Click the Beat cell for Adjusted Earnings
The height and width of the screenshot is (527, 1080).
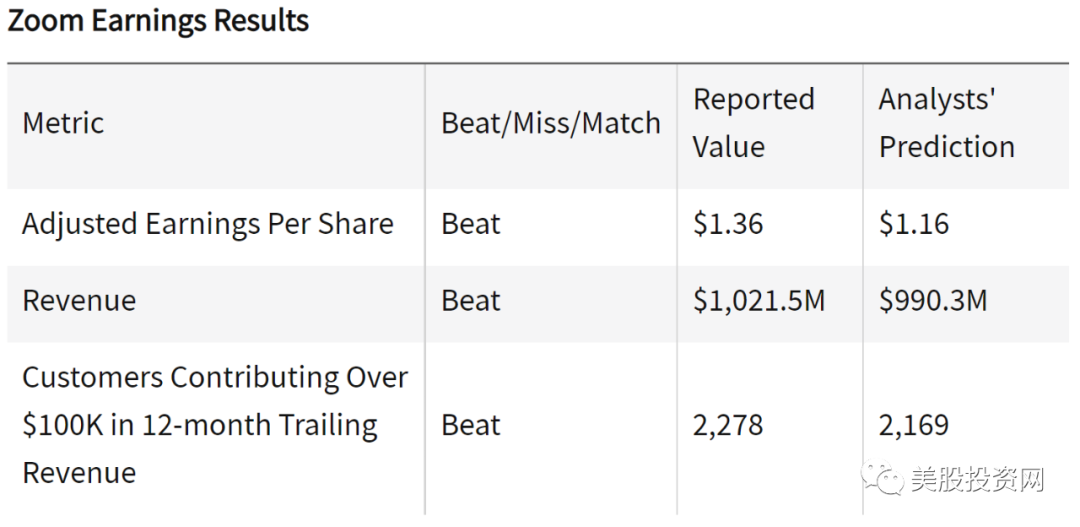470,224
